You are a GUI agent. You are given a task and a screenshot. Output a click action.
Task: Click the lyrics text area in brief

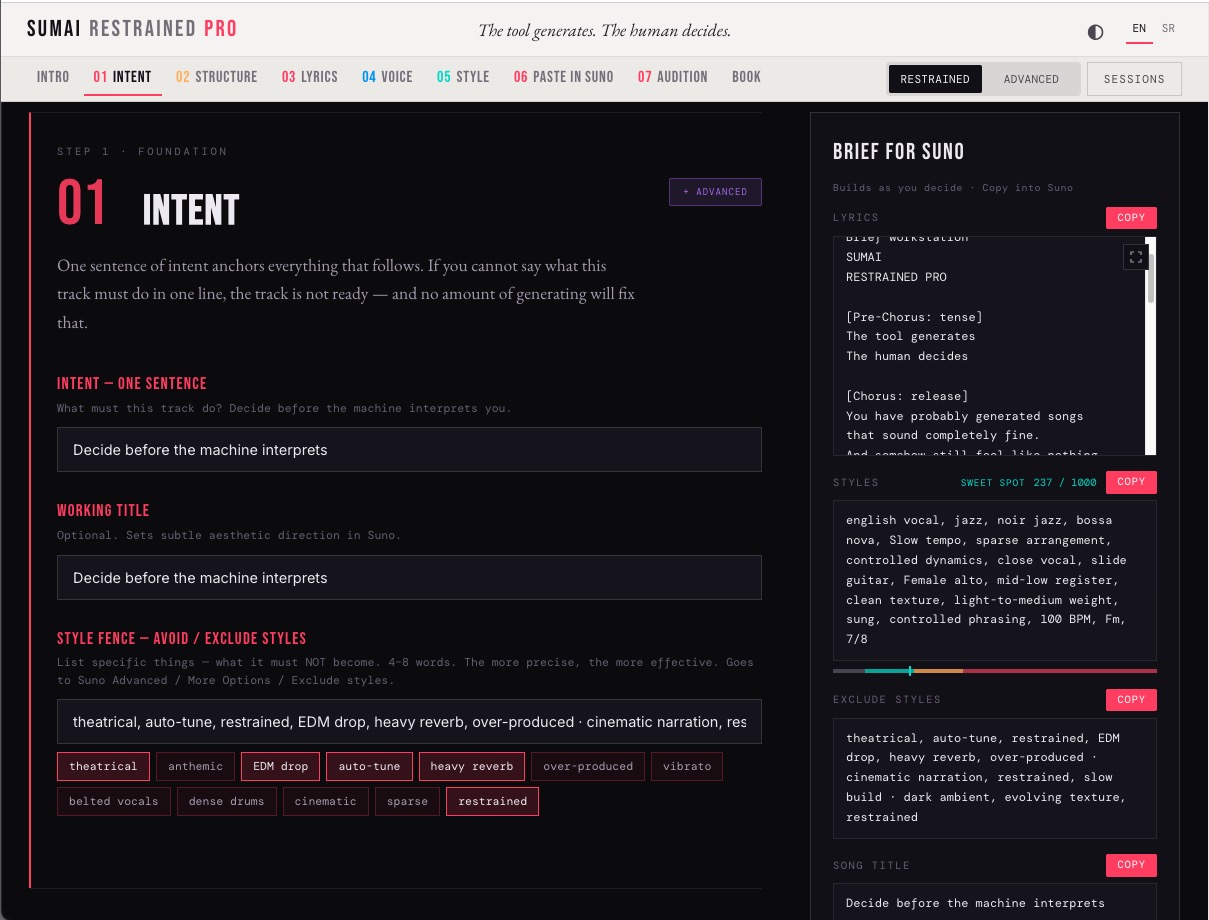pos(989,346)
